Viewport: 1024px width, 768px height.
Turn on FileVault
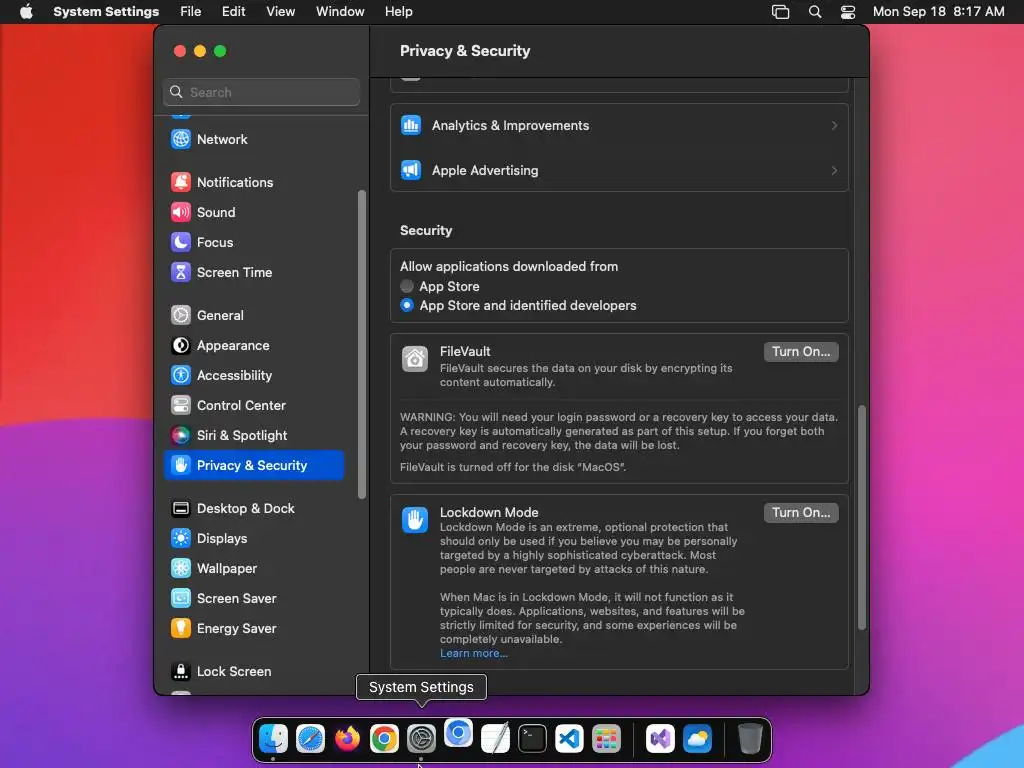coord(801,351)
